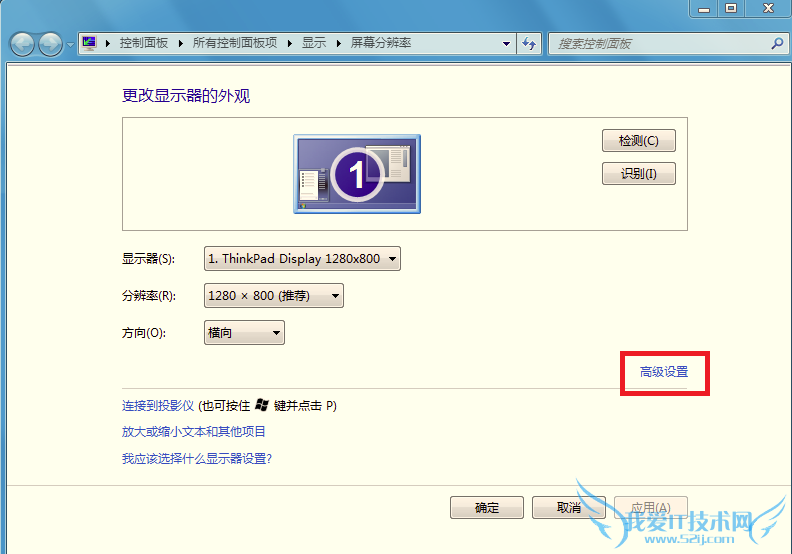Open the 方向 横向 orientation dropdown
This screenshot has height=554, width=792.
click(244, 333)
